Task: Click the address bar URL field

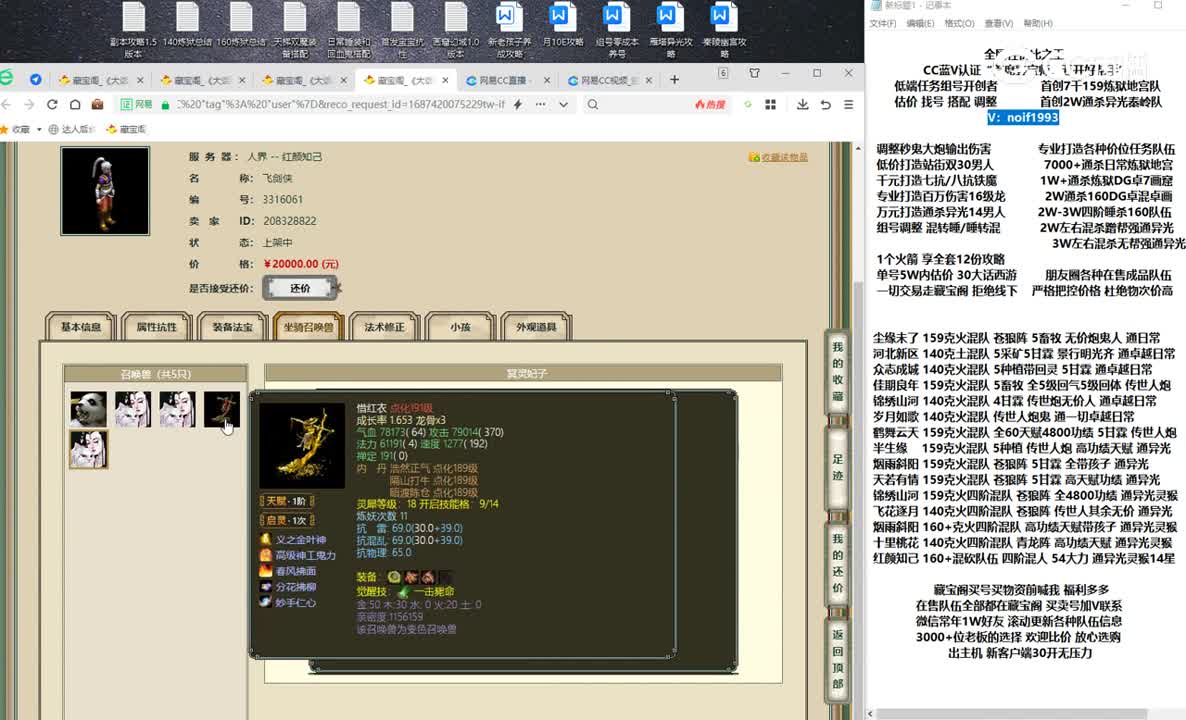Action: point(340,104)
